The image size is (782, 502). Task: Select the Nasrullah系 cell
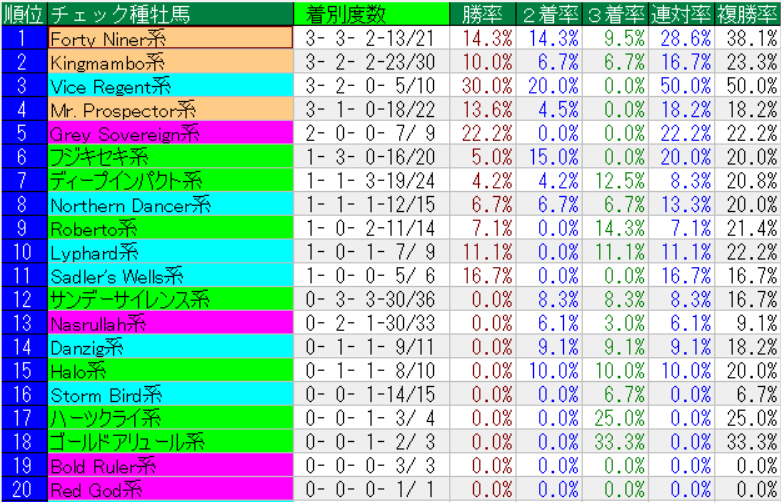(x=171, y=323)
